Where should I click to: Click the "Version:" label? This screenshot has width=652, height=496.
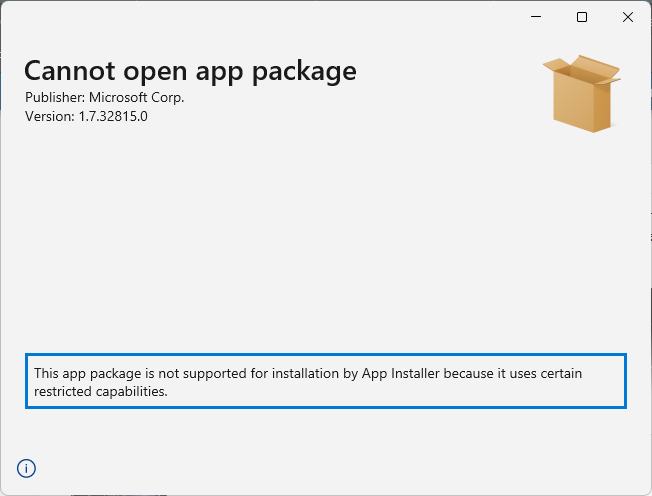tap(49, 116)
